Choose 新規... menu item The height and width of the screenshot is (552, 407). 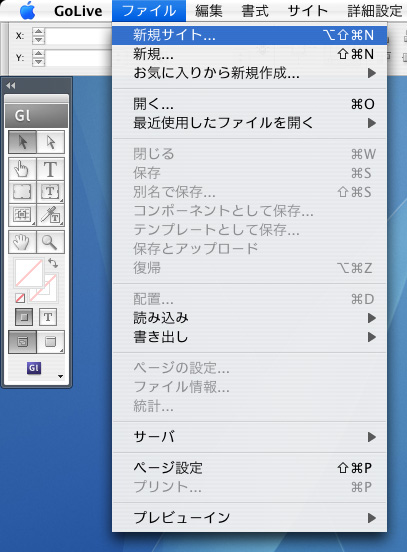pos(249,54)
